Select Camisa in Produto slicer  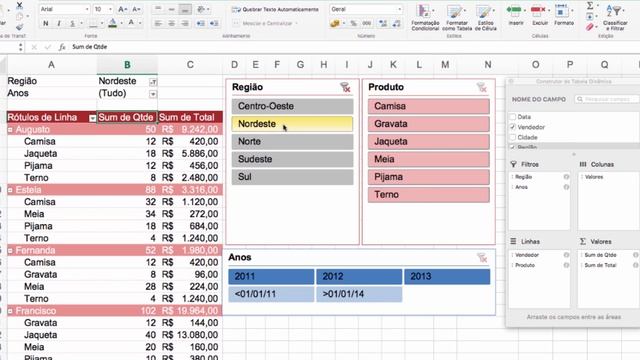coord(429,106)
